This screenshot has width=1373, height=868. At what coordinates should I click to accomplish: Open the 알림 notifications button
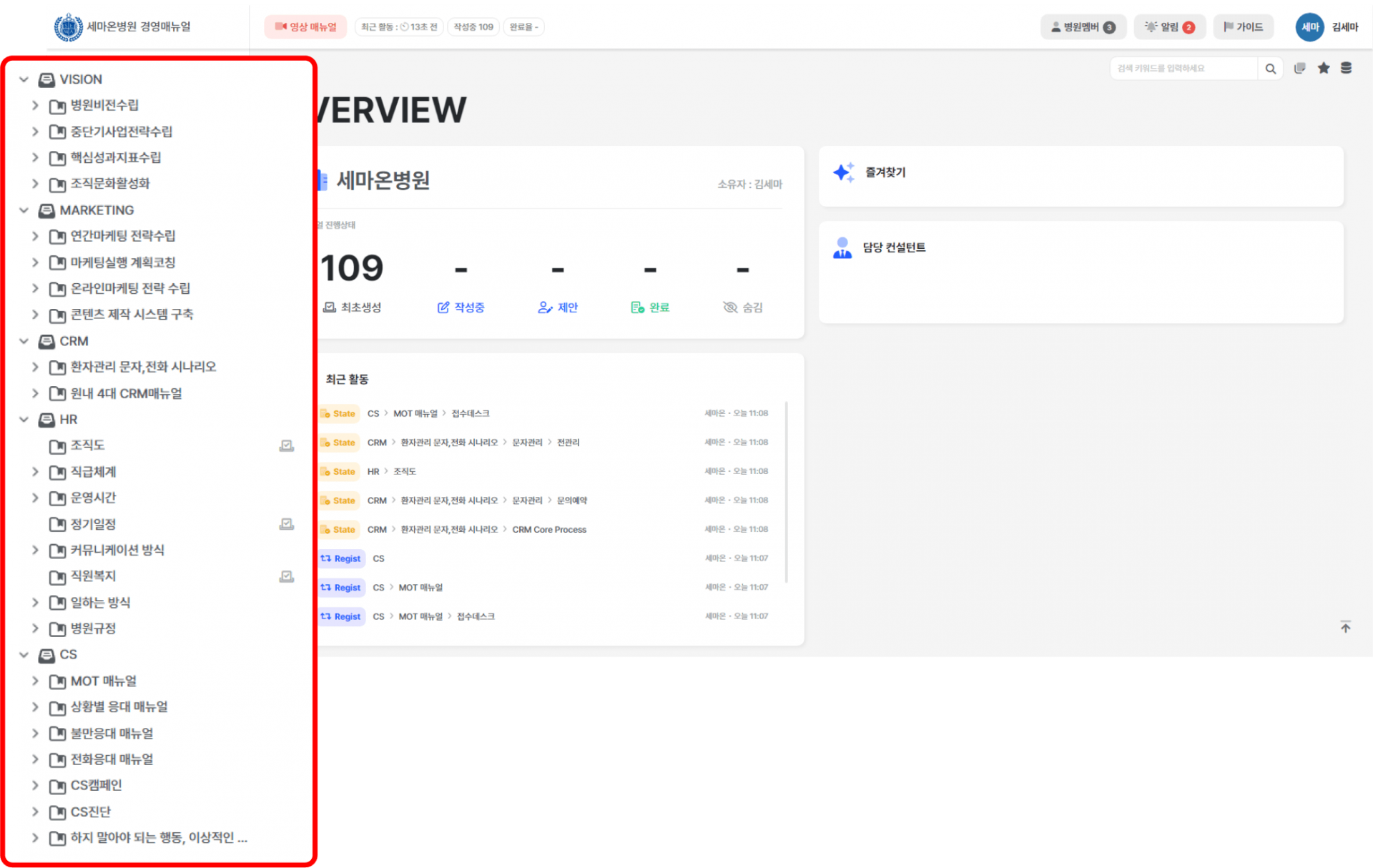tap(1169, 27)
